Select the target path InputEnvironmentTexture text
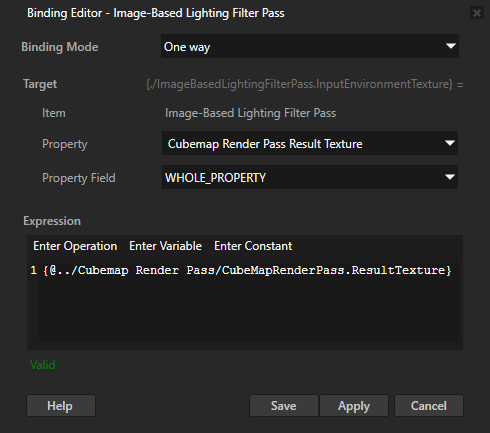The width and height of the screenshot is (490, 433). tap(304, 84)
